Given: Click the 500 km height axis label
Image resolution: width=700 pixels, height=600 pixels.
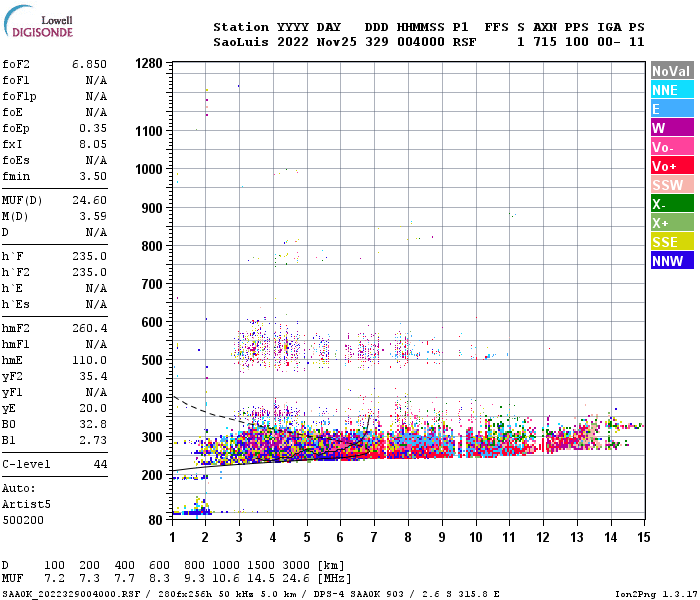Looking at the screenshot, I should click(x=152, y=360).
